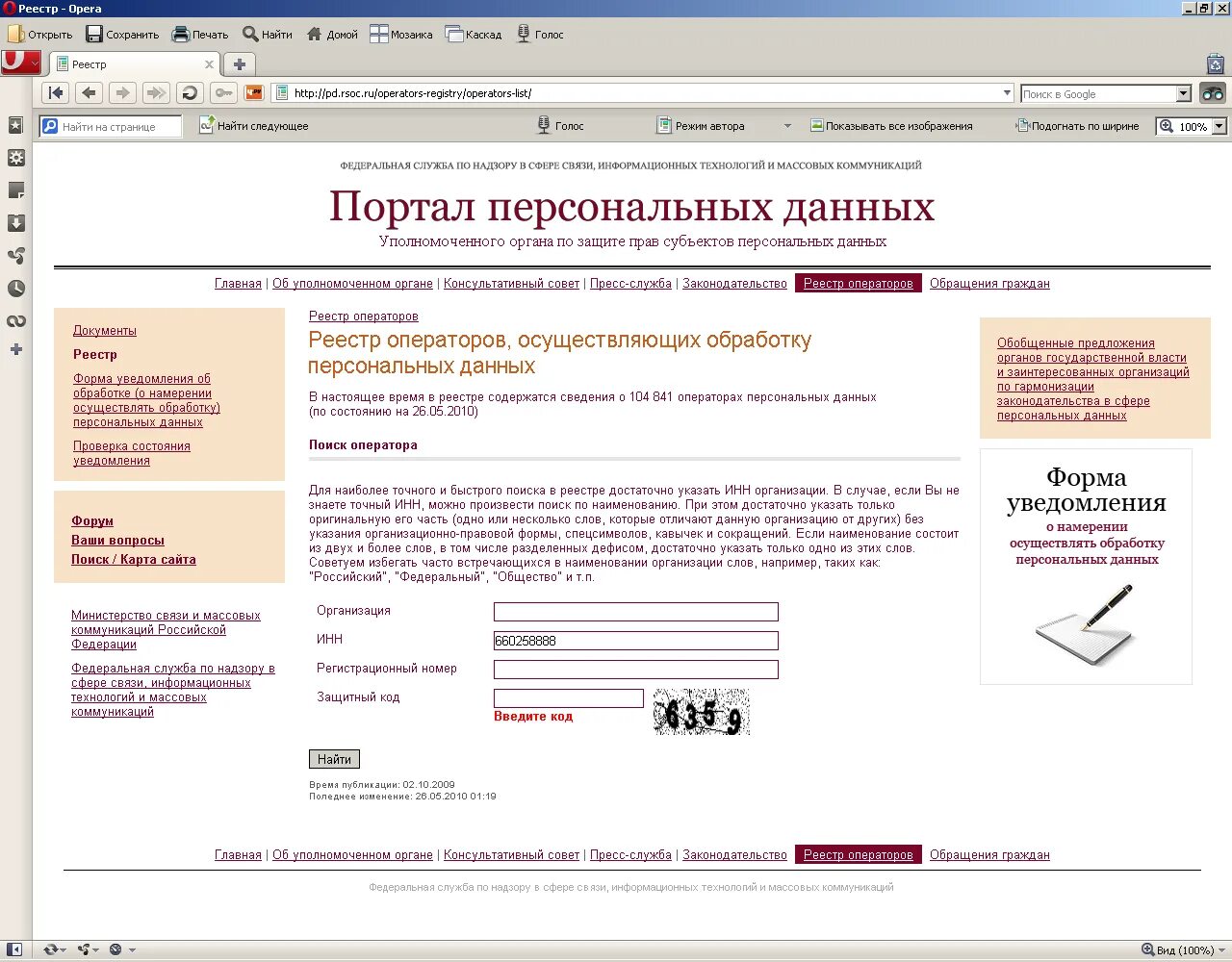1232x962 pixels.
Task: Click the Защитный код input field
Action: (x=568, y=698)
